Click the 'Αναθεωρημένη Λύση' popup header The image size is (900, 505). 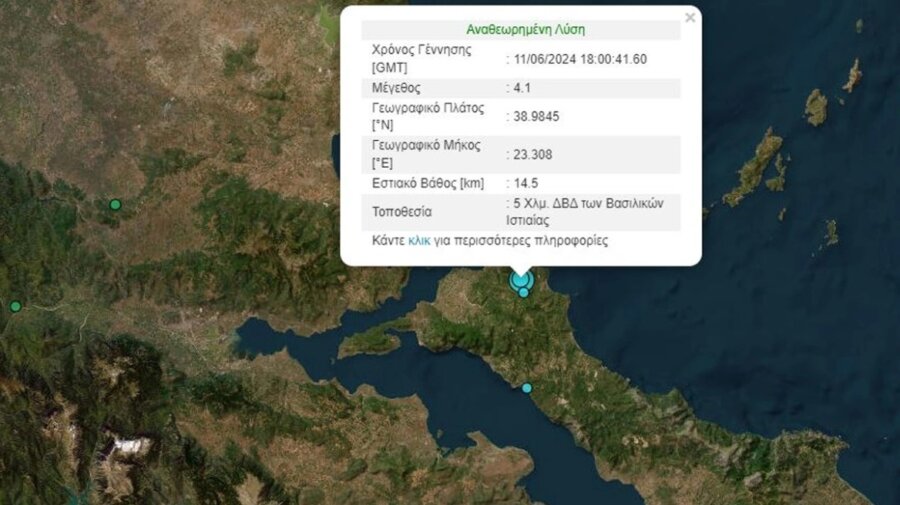click(525, 29)
